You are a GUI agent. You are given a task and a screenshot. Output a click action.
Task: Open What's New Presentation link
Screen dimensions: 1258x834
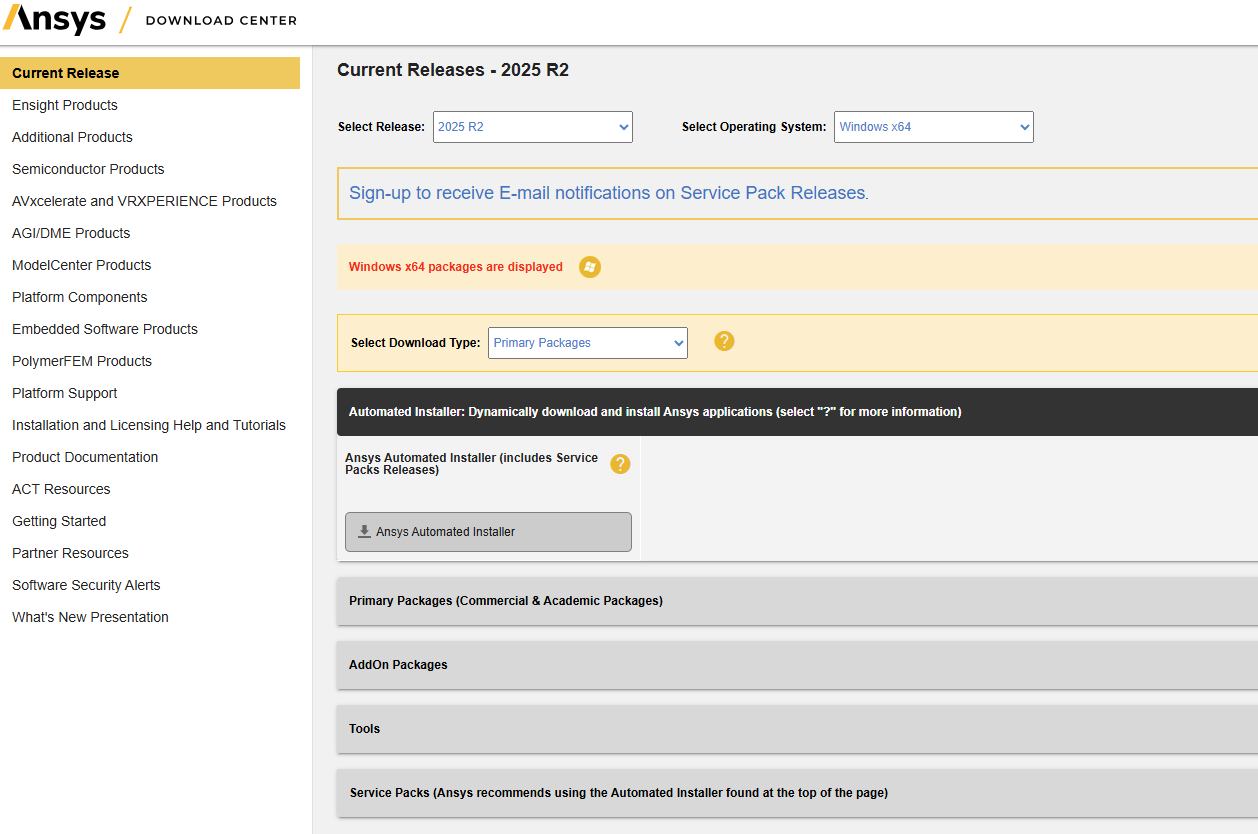90,617
